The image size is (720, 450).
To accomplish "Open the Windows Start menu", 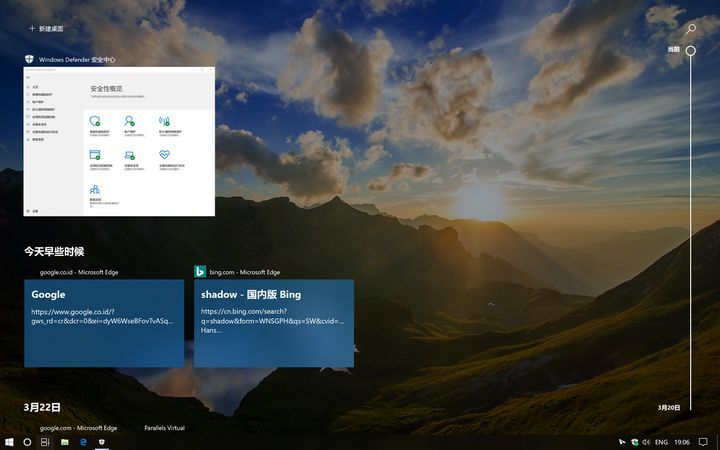I will coord(9,441).
